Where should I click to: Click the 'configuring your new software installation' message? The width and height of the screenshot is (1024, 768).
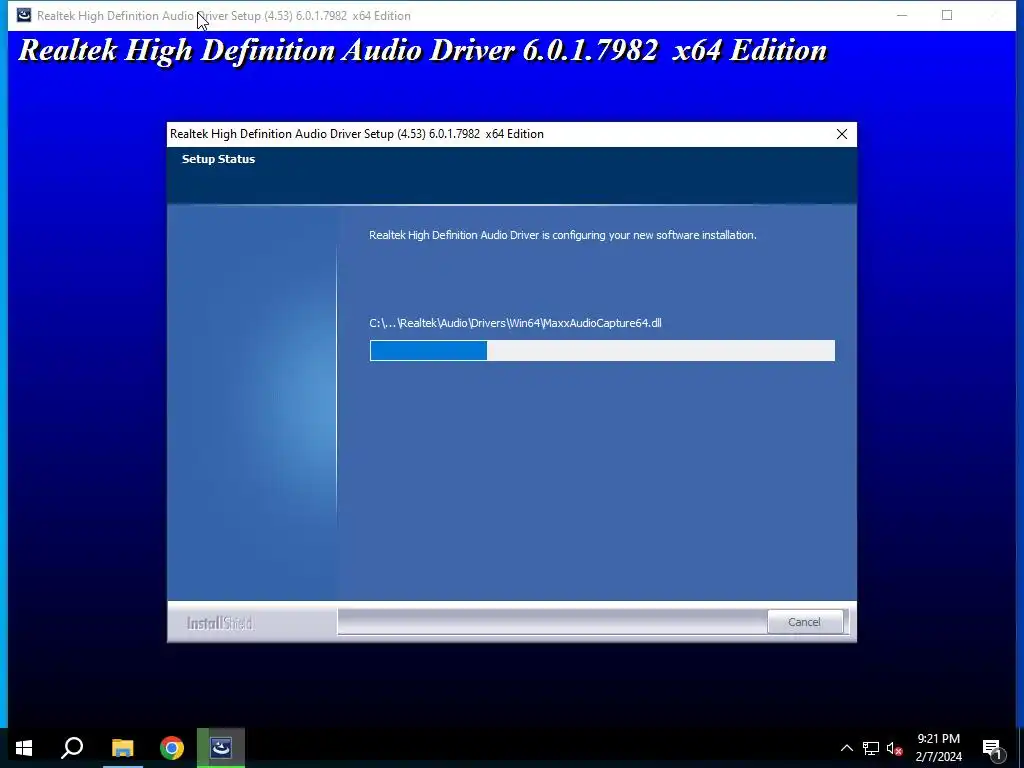[x=562, y=235]
